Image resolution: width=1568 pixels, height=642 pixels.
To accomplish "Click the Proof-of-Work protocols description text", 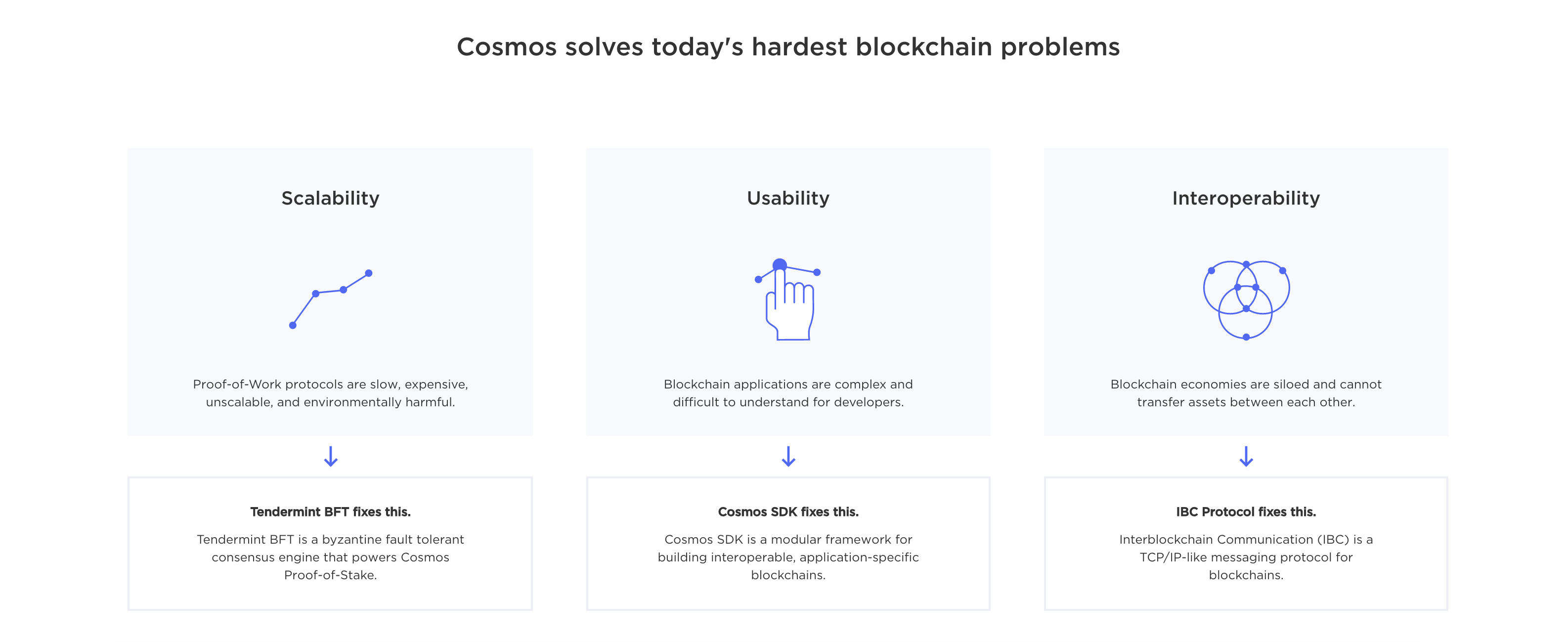I will tap(331, 393).
